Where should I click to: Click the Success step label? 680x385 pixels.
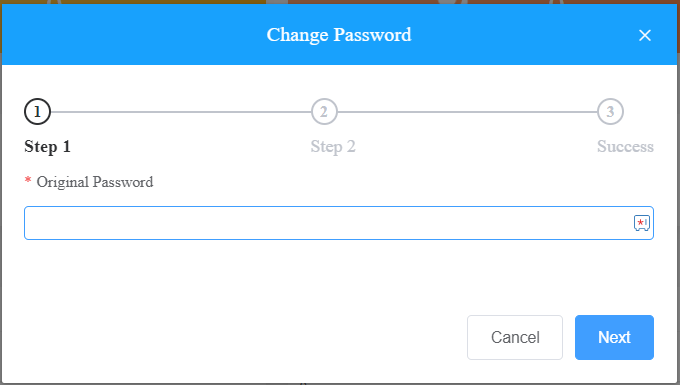click(625, 147)
